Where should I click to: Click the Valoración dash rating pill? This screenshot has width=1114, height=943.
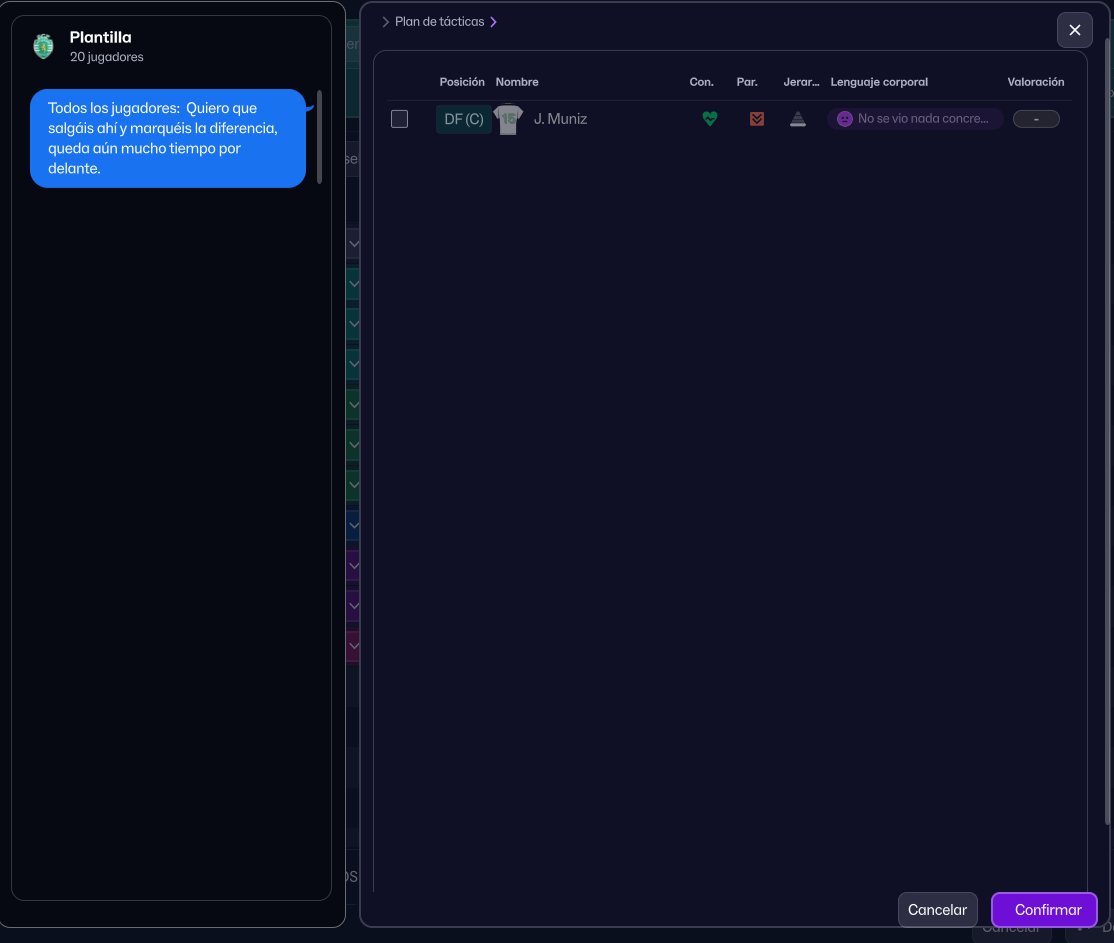tap(1036, 119)
